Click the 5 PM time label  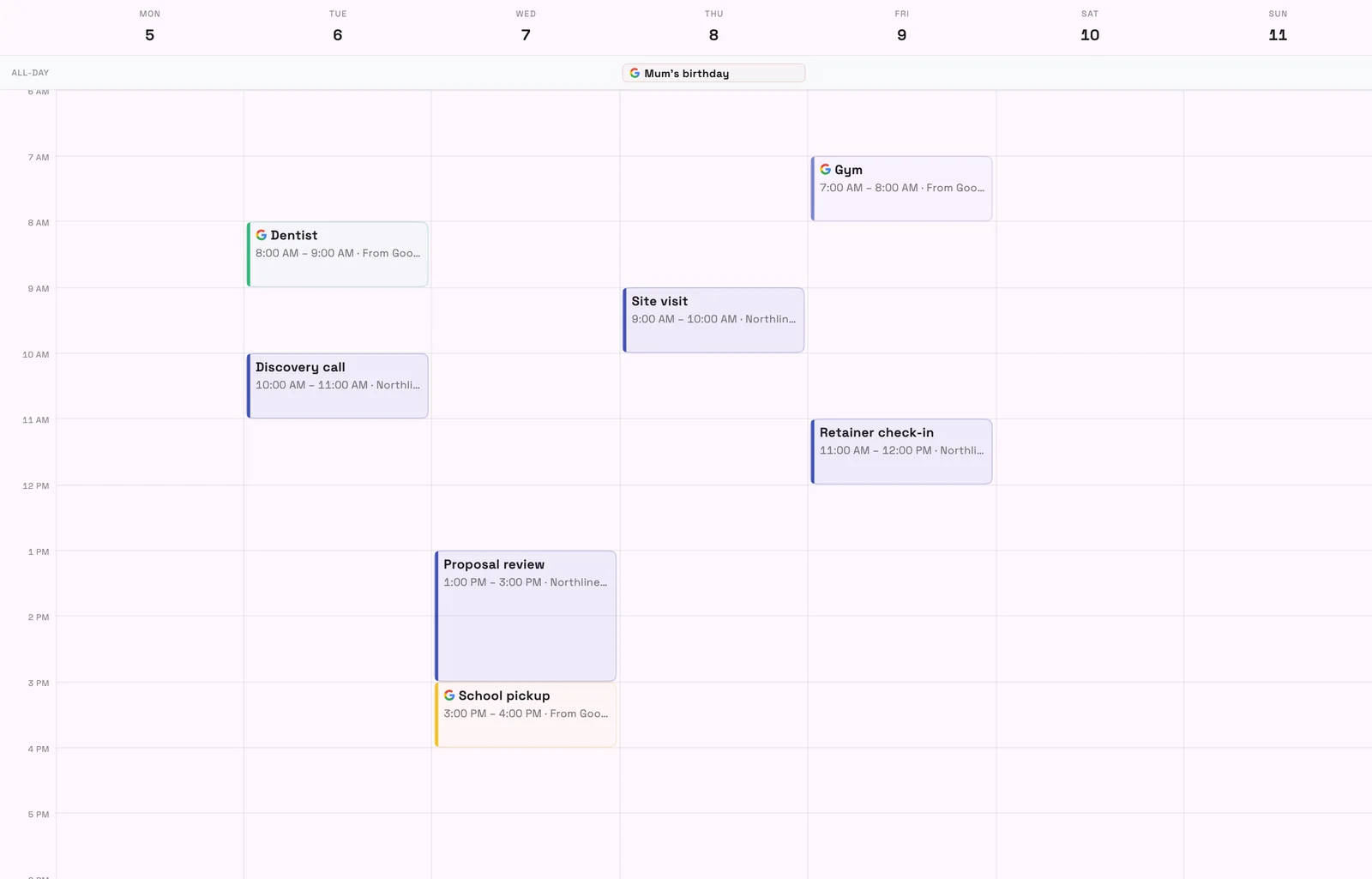[x=39, y=815]
